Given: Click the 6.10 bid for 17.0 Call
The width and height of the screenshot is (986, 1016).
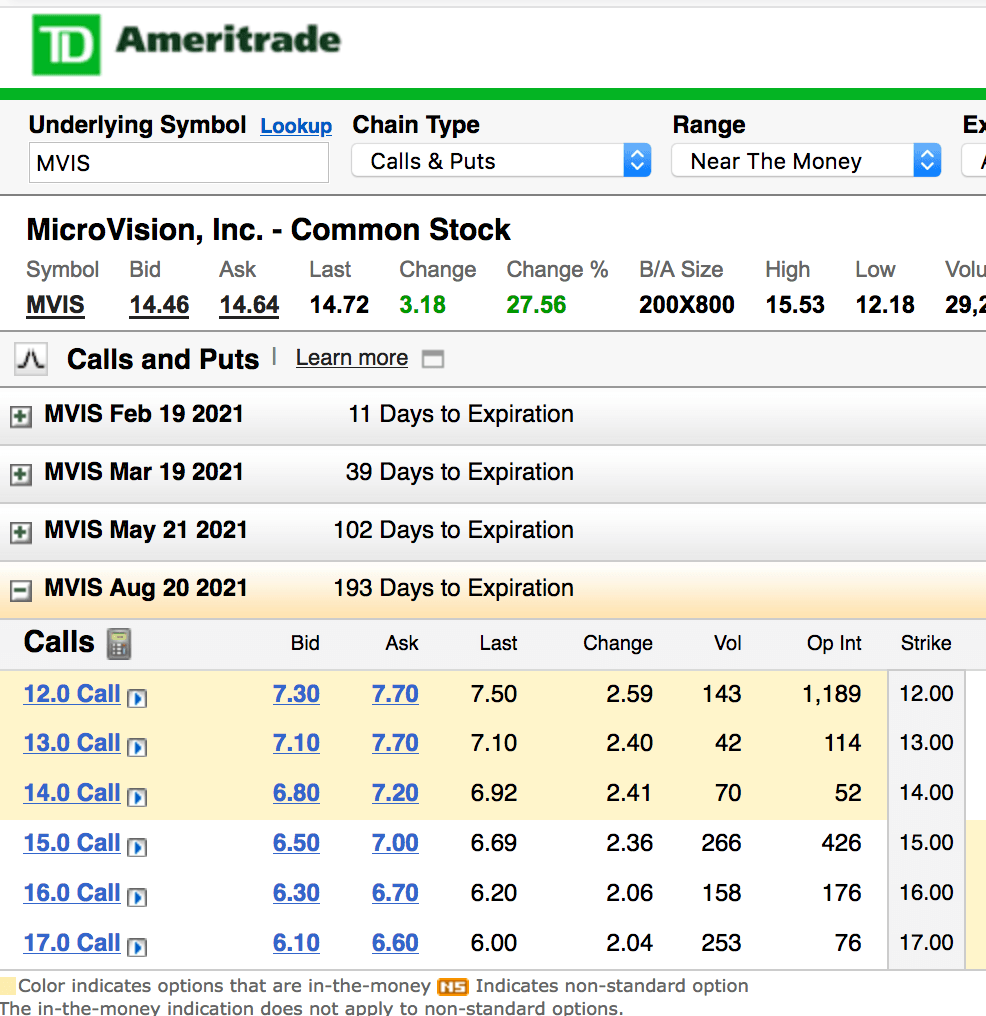Looking at the screenshot, I should pos(296,943).
